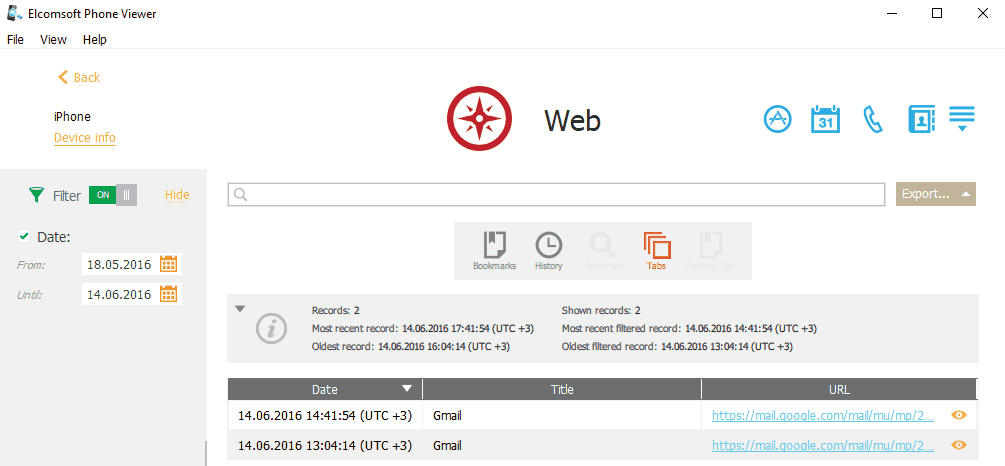This screenshot has height=466, width=1005.
Task: Toggle the Filter ON switch
Action: point(112,195)
